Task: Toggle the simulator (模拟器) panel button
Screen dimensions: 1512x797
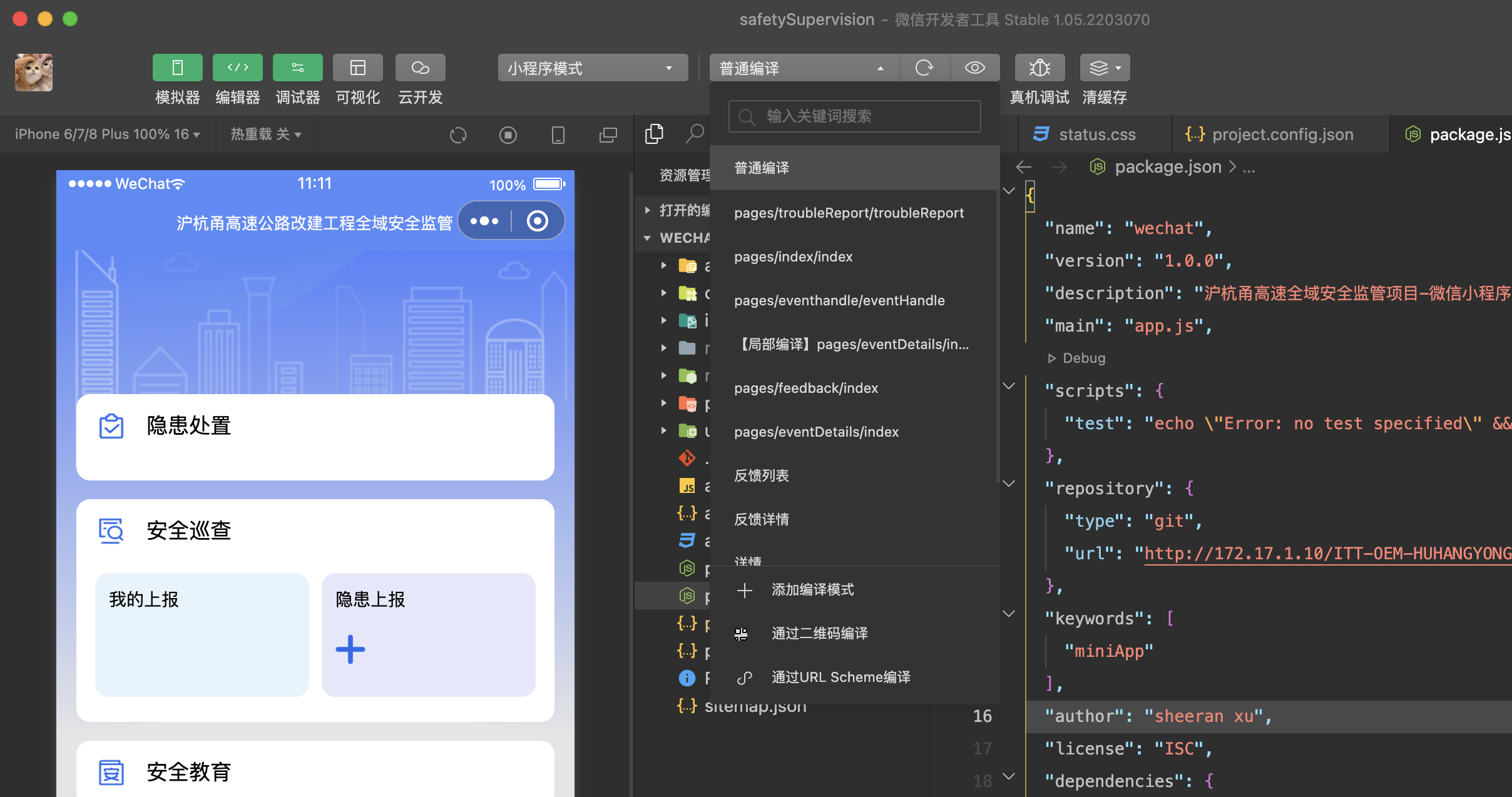Action: (x=177, y=68)
